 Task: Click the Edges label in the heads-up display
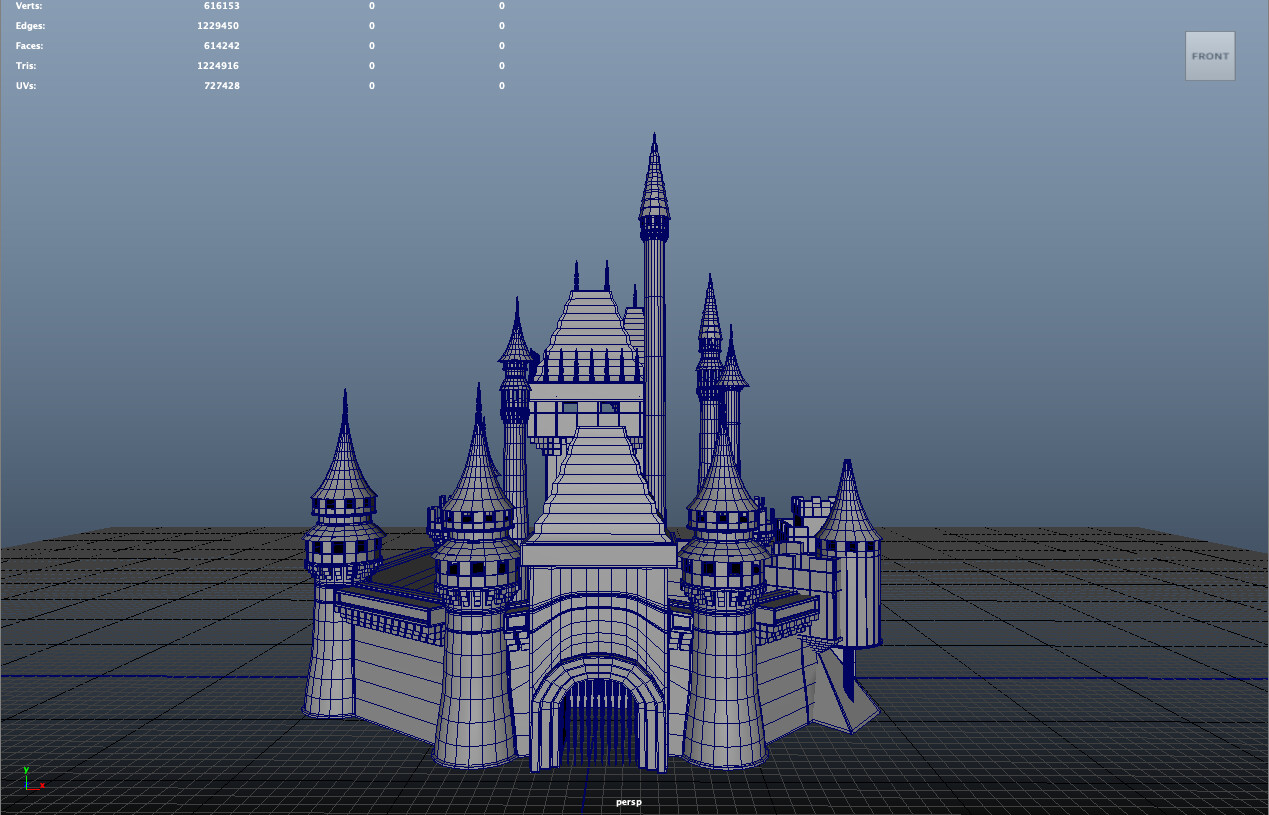31,26
